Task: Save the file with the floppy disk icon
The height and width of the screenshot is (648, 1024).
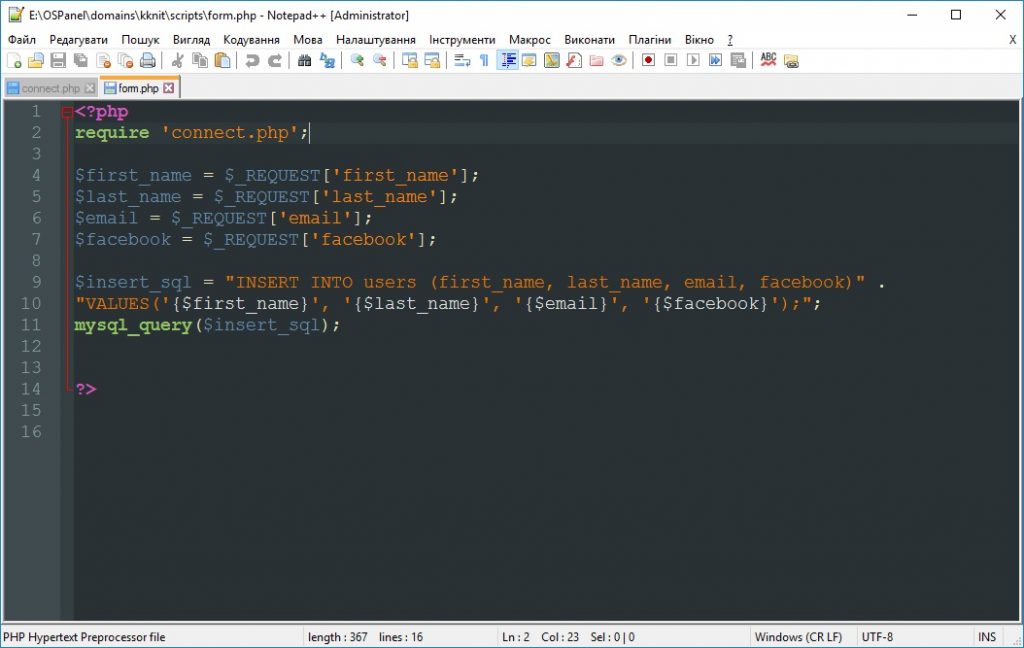Action: pyautogui.click(x=58, y=61)
